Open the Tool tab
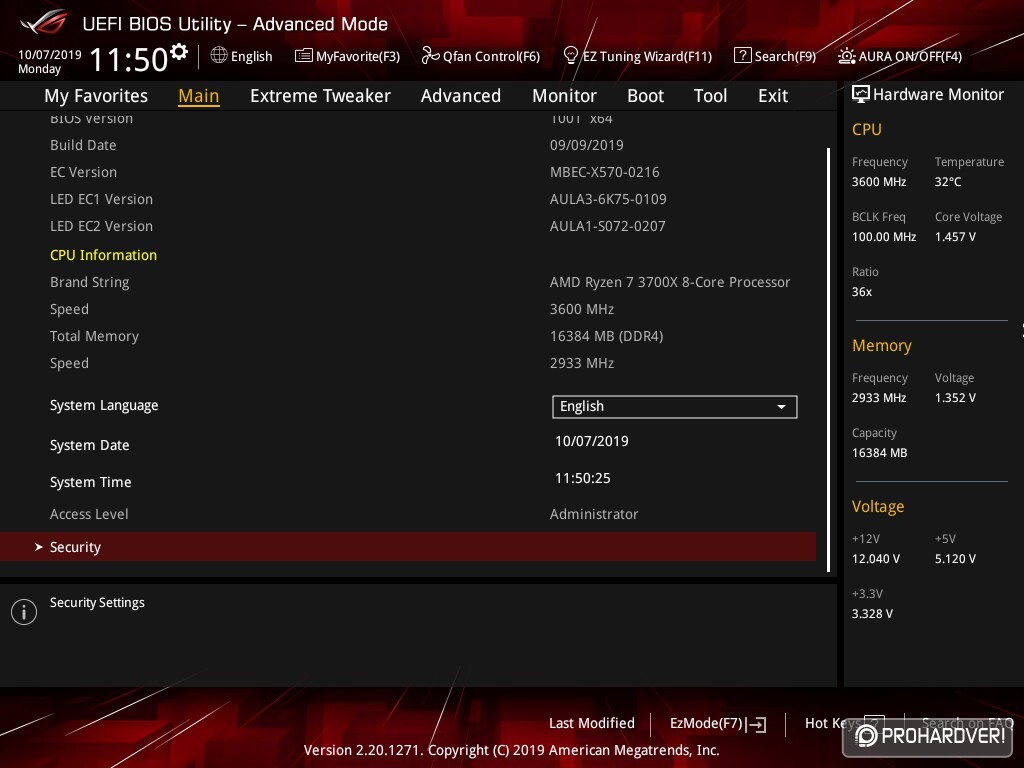The image size is (1024, 768). [710, 96]
